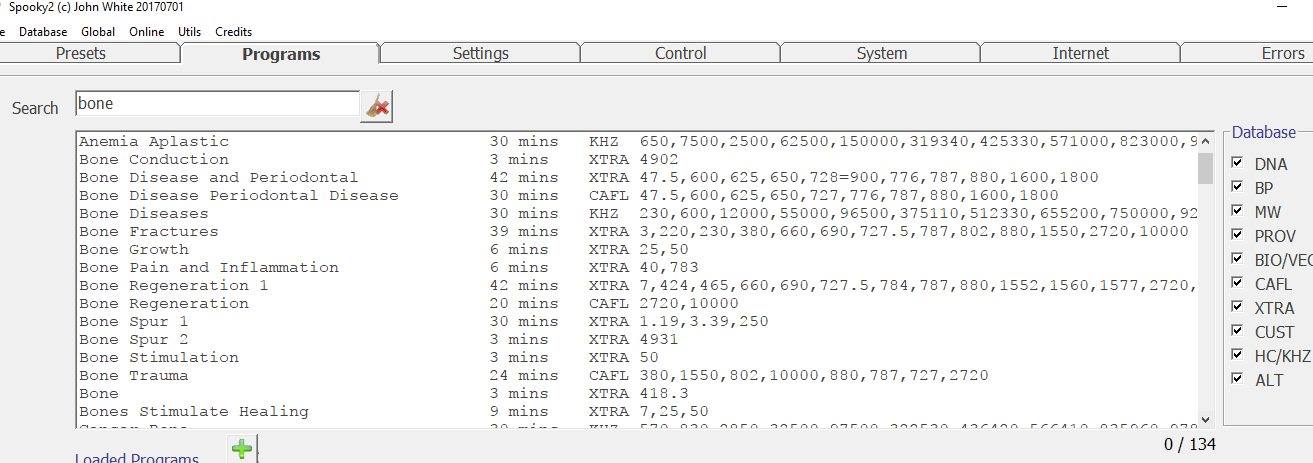The image size is (1313, 463).
Task: Select the Bone Spur 1 program
Action: coord(637,321)
